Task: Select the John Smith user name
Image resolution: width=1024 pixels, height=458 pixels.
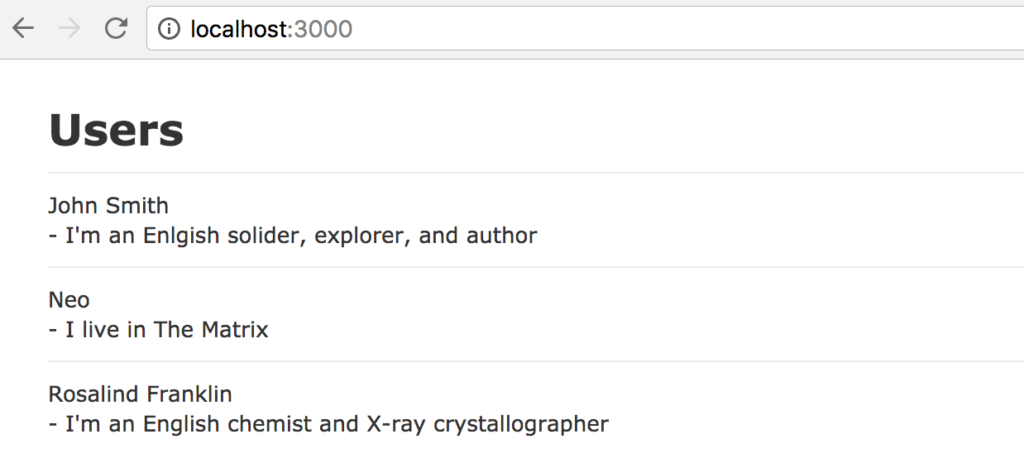Action: (x=108, y=205)
